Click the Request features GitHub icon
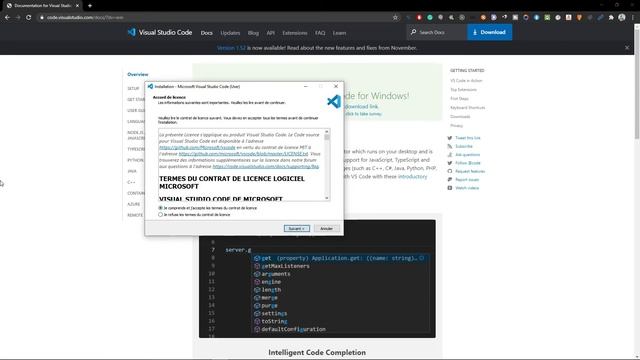This screenshot has width=640, height=360. (x=450, y=171)
